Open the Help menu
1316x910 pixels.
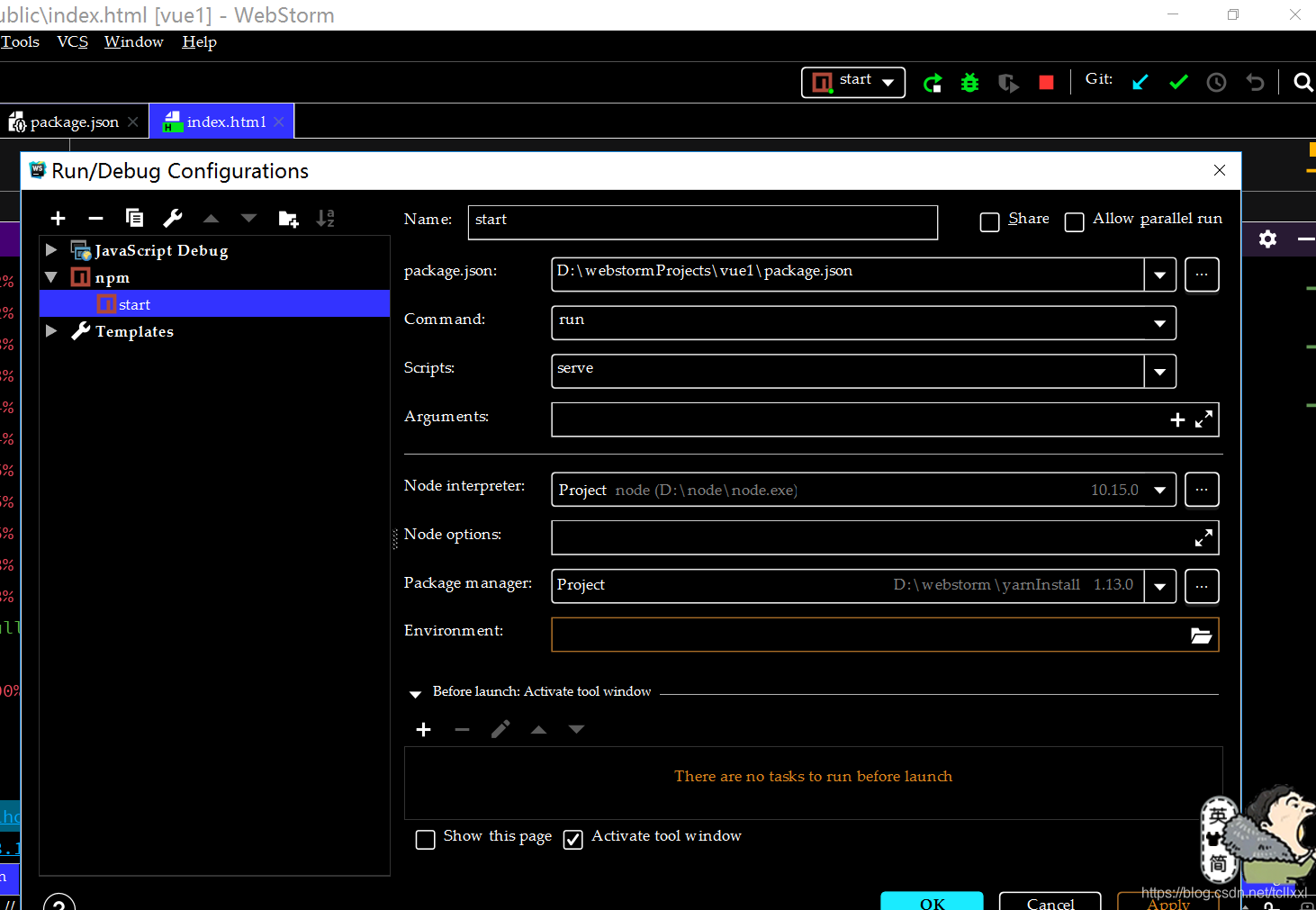[200, 42]
